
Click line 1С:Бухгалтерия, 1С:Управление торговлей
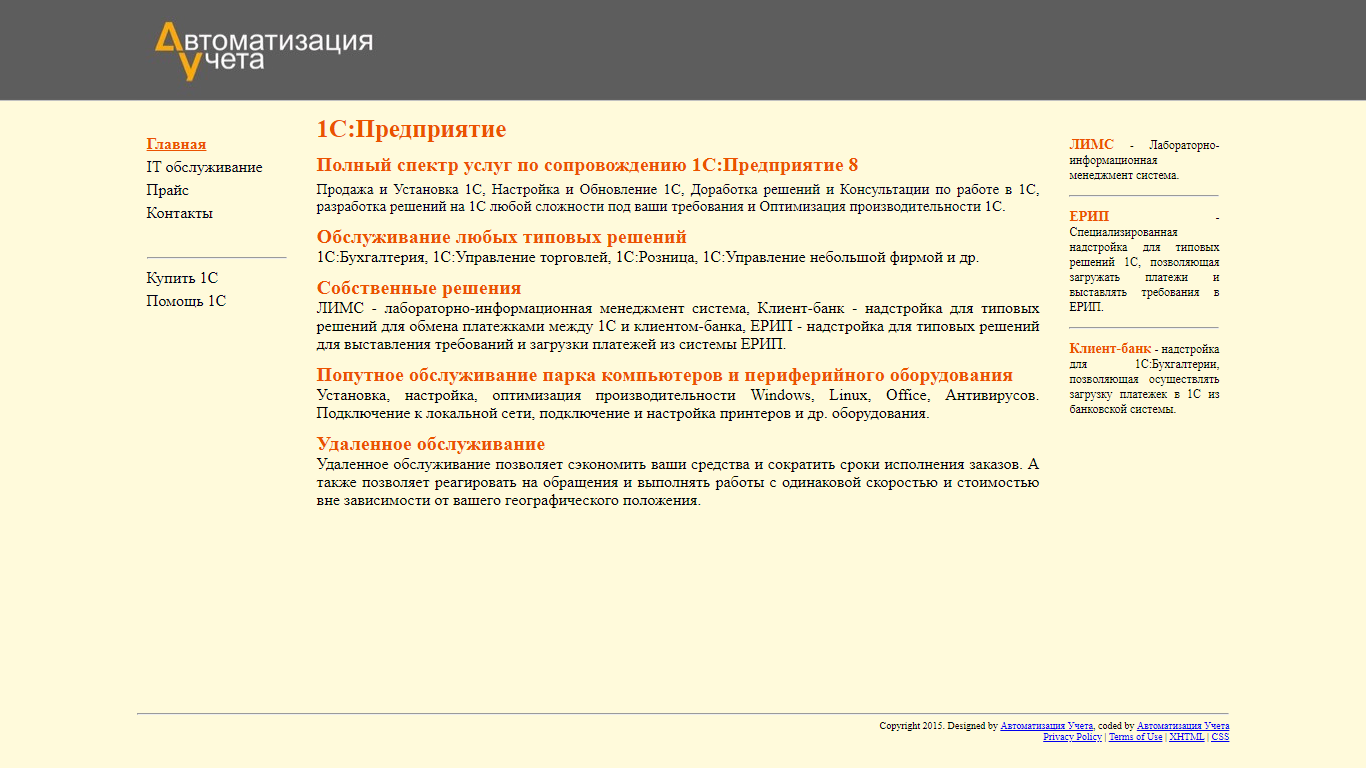pyautogui.click(x=647, y=258)
